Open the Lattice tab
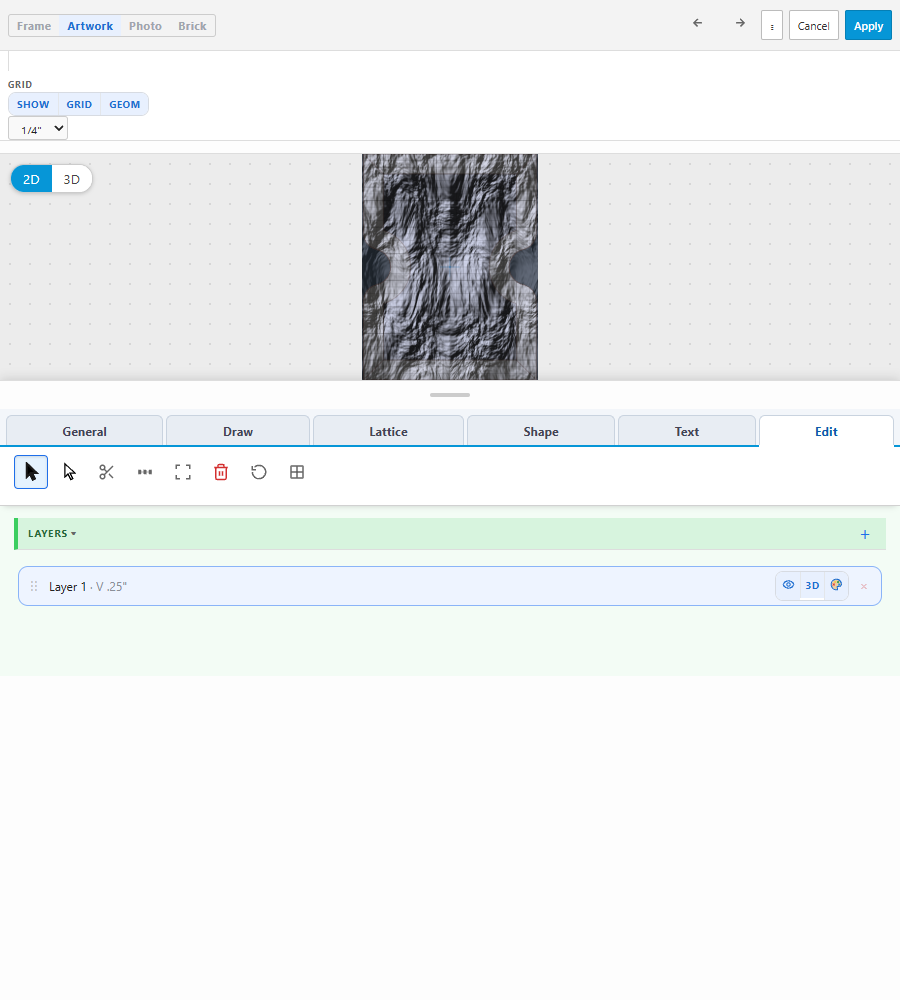 click(388, 432)
